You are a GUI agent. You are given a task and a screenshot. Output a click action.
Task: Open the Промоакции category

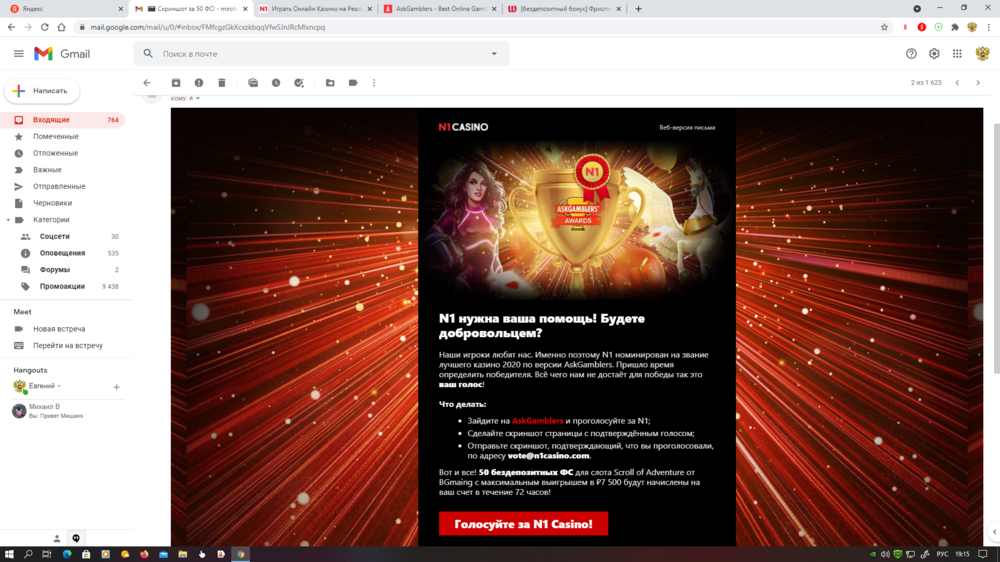(x=62, y=286)
